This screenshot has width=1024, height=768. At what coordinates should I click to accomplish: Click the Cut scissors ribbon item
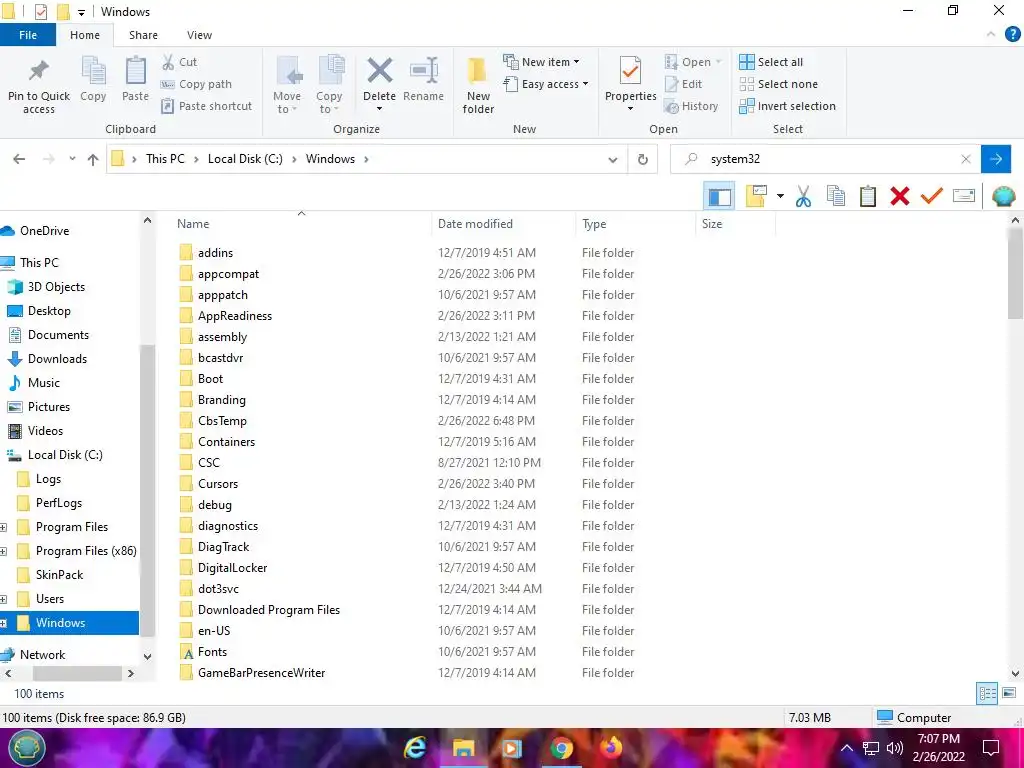[x=180, y=62]
